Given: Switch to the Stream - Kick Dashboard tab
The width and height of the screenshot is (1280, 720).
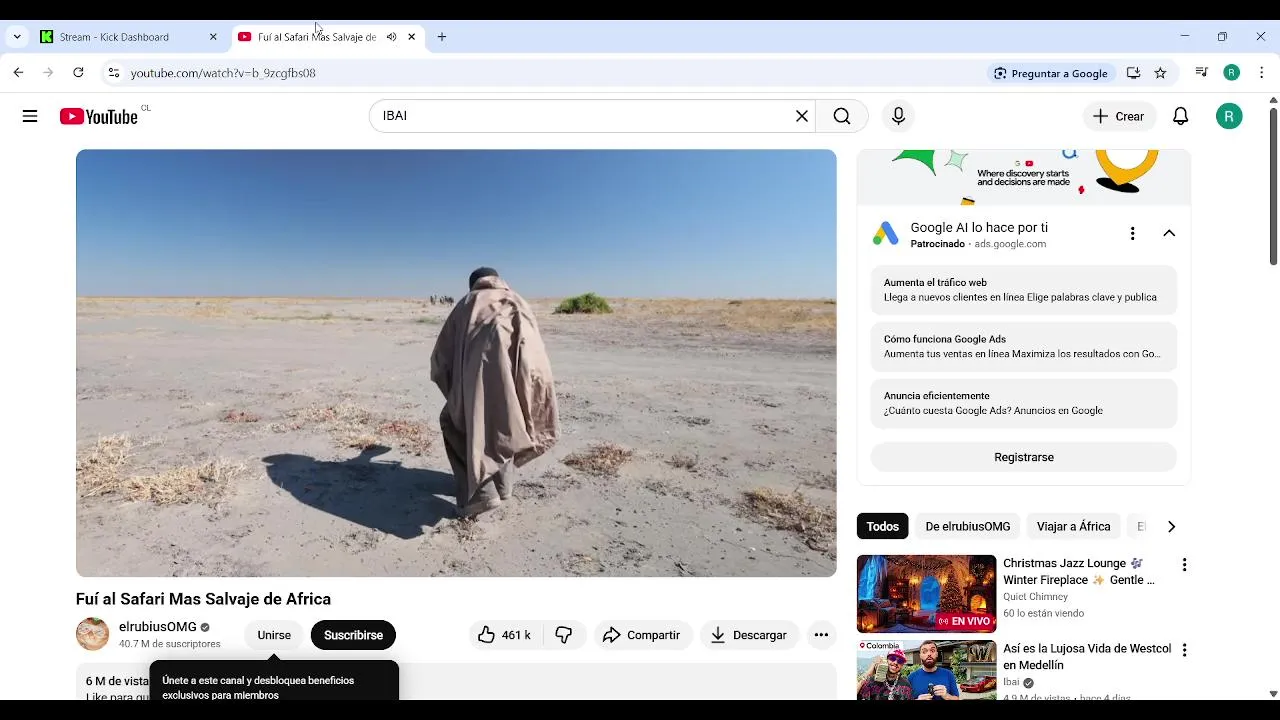Looking at the screenshot, I should (x=114, y=37).
